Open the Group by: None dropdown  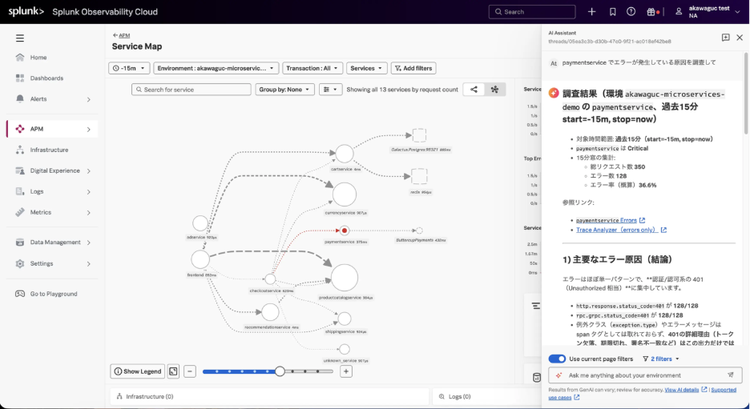coord(284,89)
